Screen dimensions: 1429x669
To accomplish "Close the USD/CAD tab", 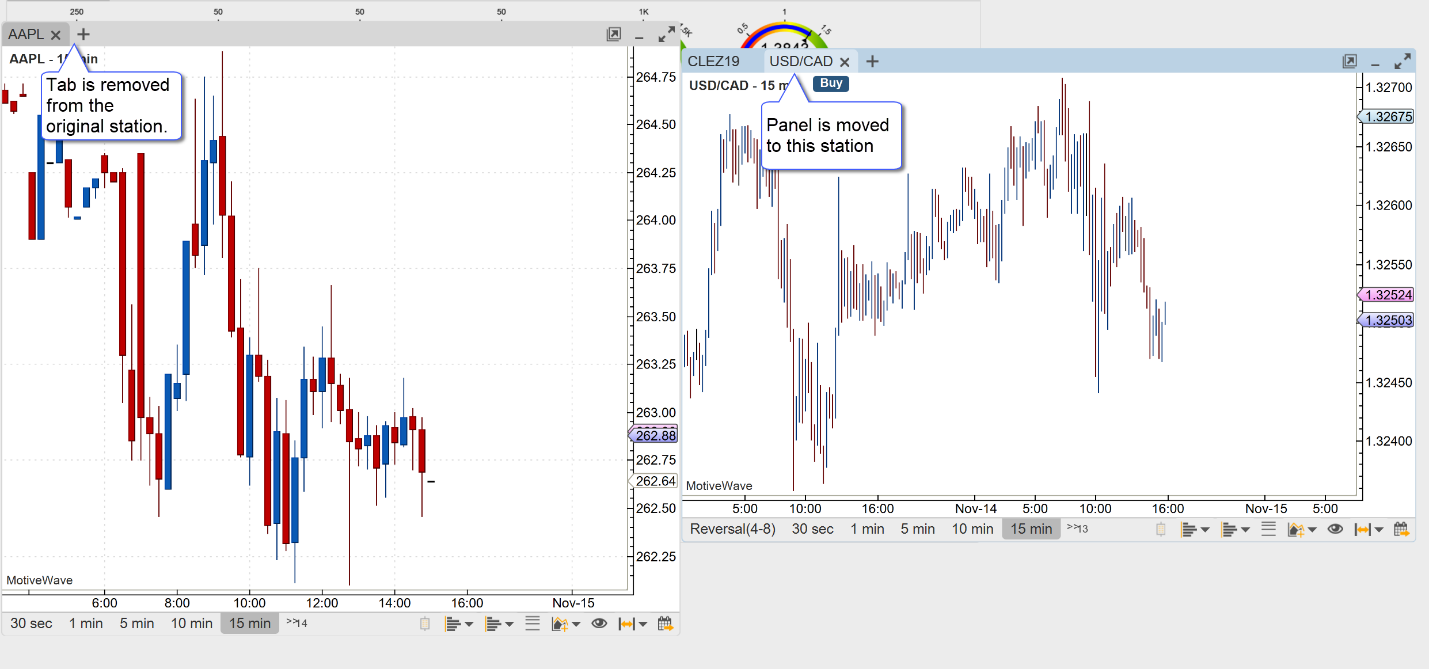I will pos(844,62).
